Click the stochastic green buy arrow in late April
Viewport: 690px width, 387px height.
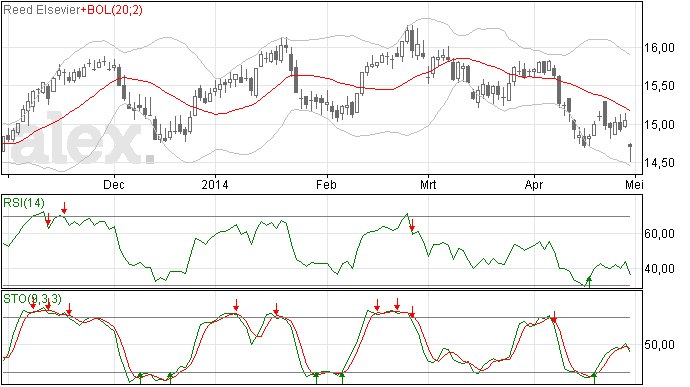tap(594, 378)
